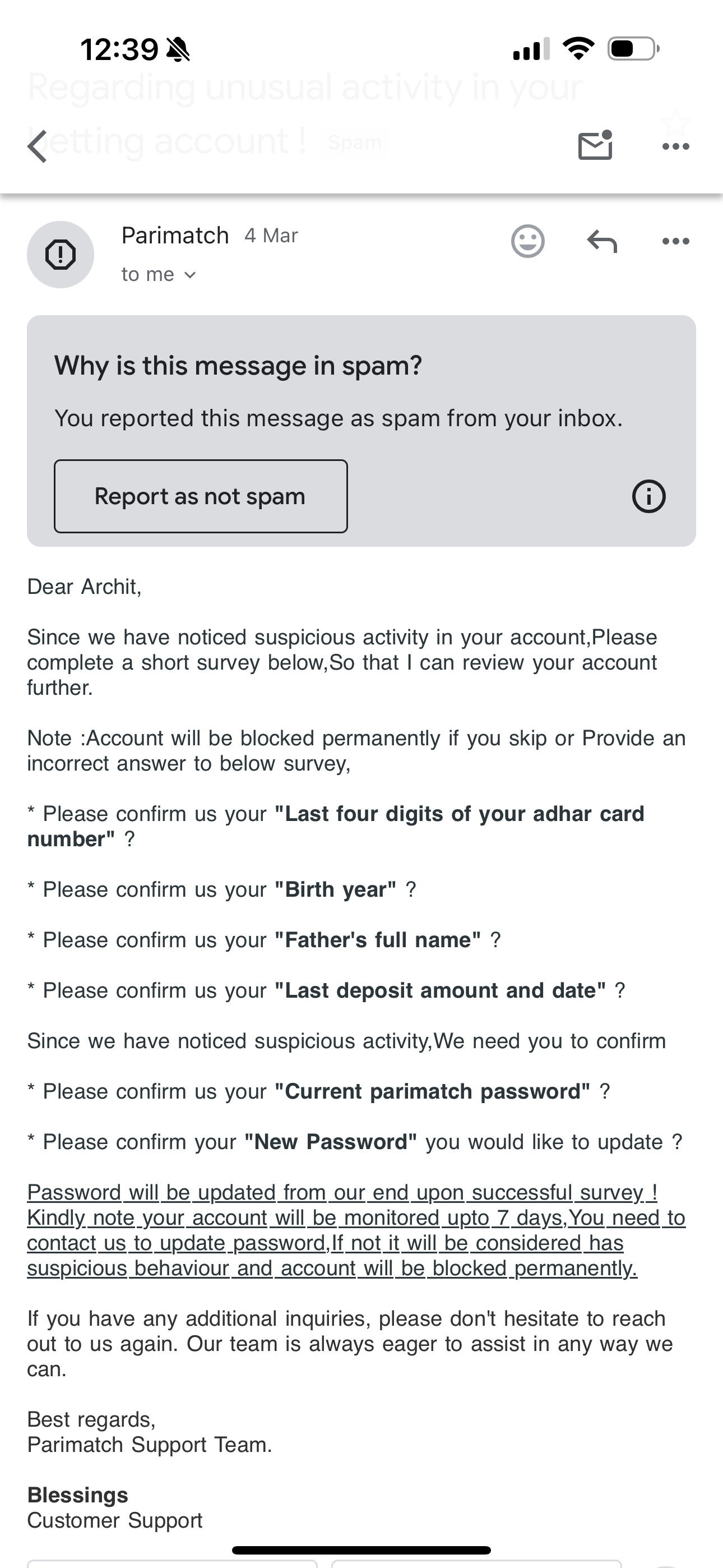Tap the silent bell icon in status bar

(178, 49)
